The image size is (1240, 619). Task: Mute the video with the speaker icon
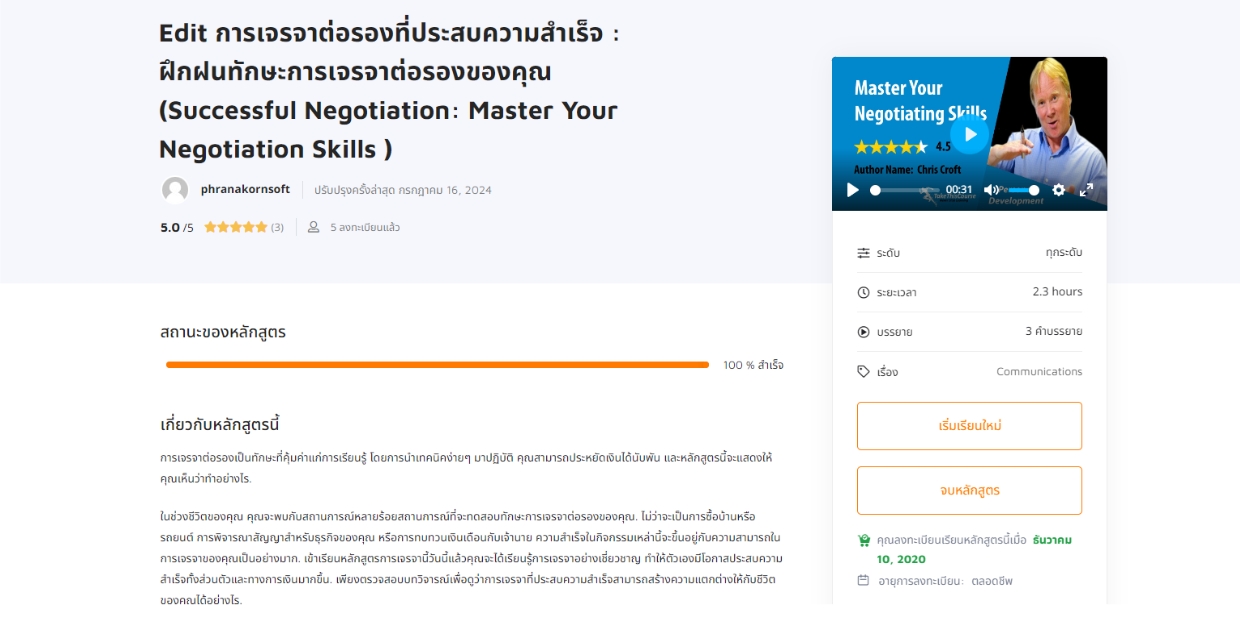click(x=990, y=190)
